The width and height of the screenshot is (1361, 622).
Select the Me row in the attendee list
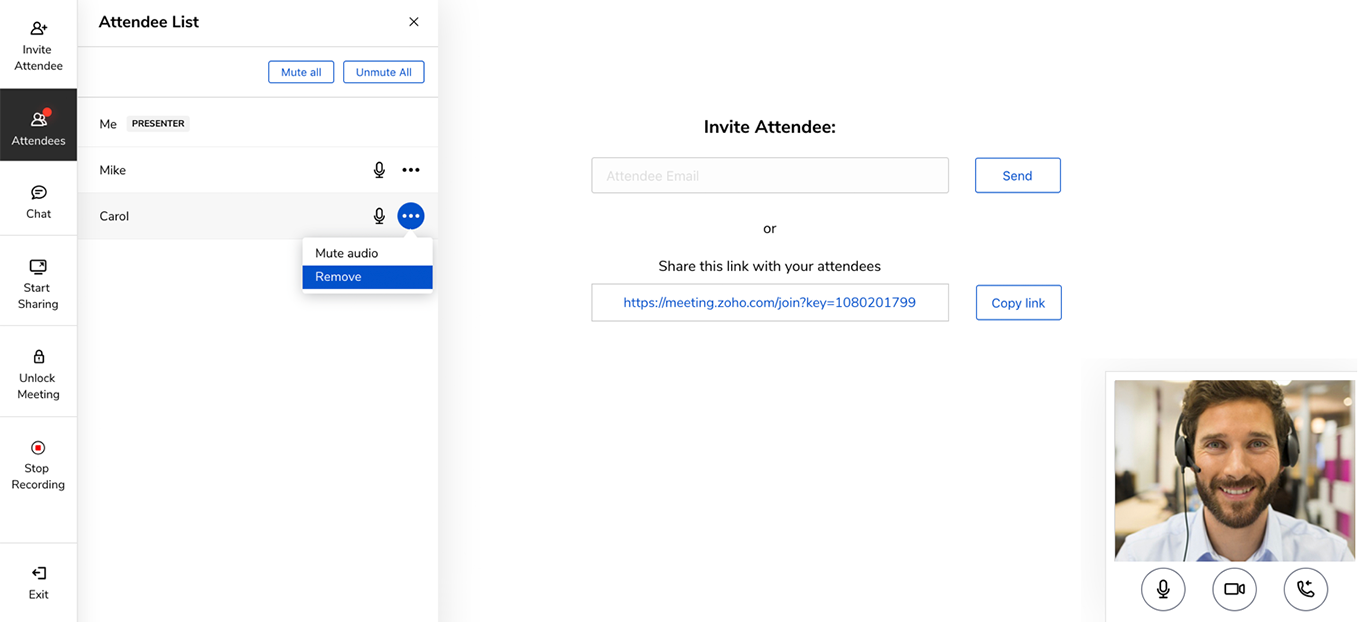(258, 124)
